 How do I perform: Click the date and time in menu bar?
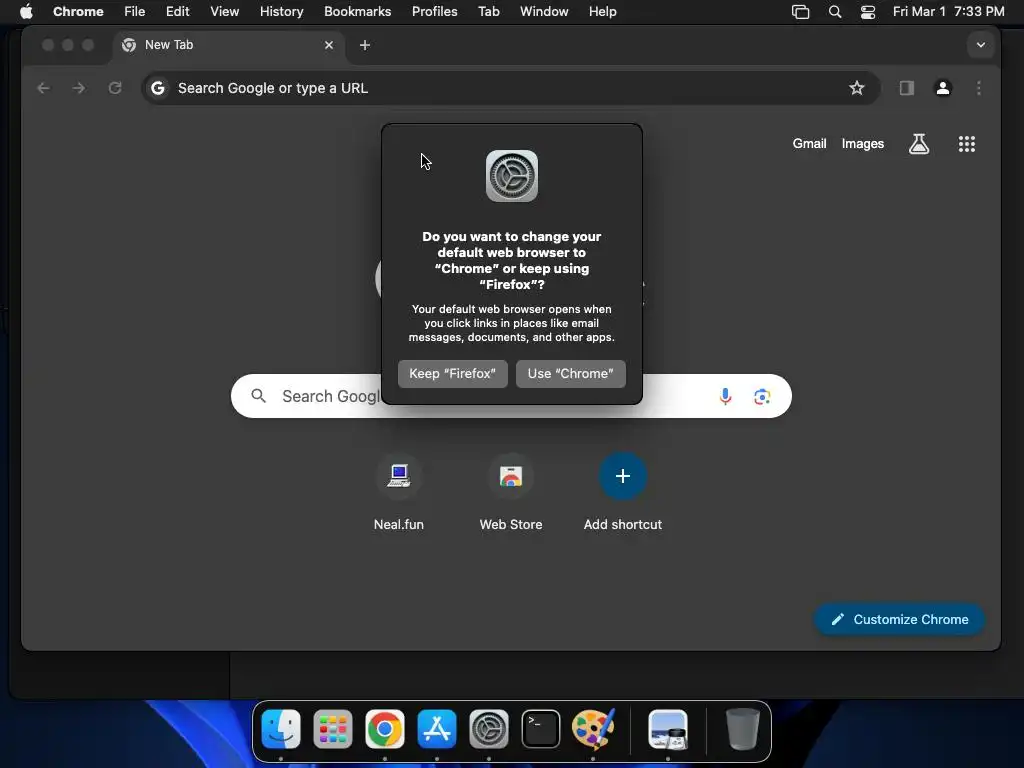(x=948, y=12)
